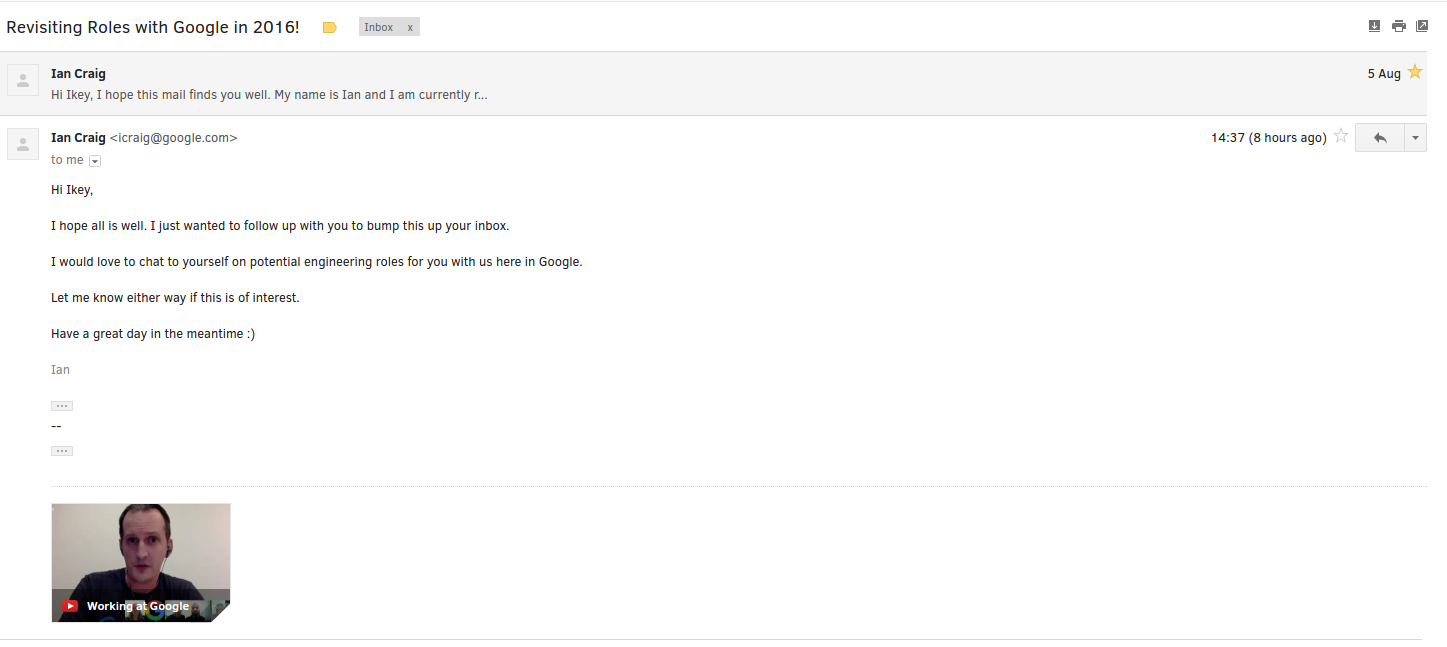Click the 'Working at Google' video title
Viewport: 1447px width, 647px height.
(x=138, y=606)
